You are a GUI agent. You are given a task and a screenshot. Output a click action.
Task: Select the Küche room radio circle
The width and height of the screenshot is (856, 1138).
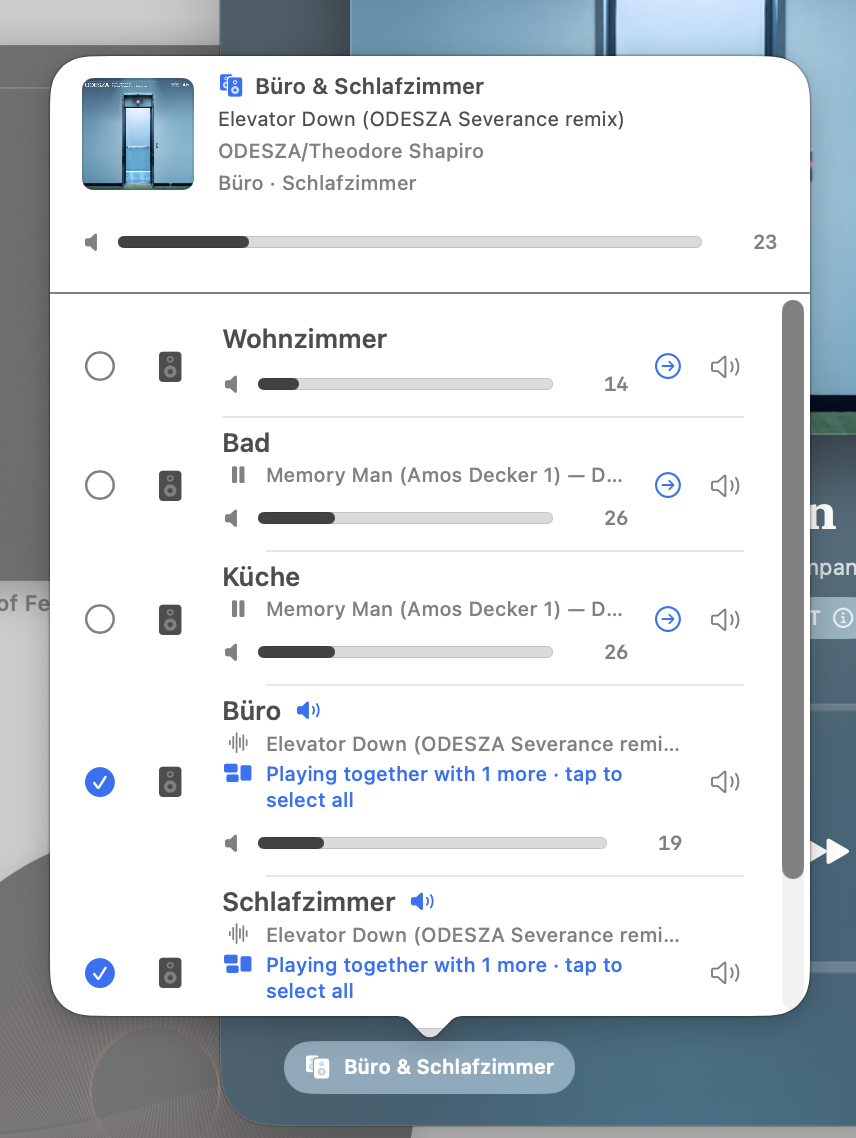(x=99, y=619)
